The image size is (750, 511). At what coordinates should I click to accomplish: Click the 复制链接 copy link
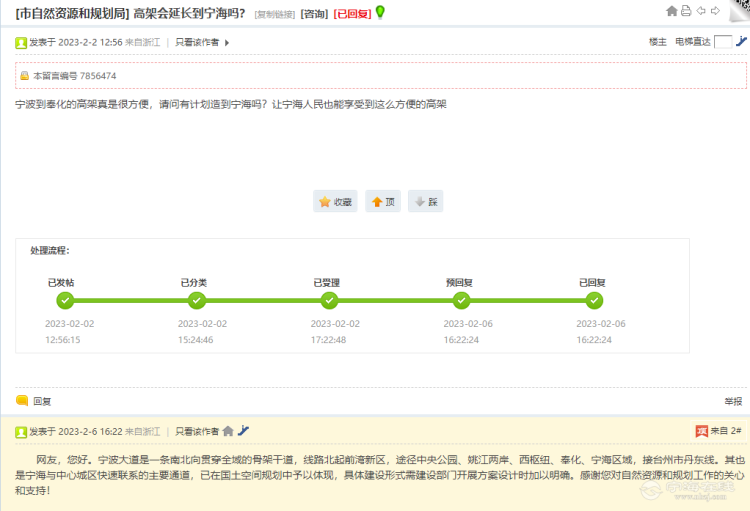275,14
